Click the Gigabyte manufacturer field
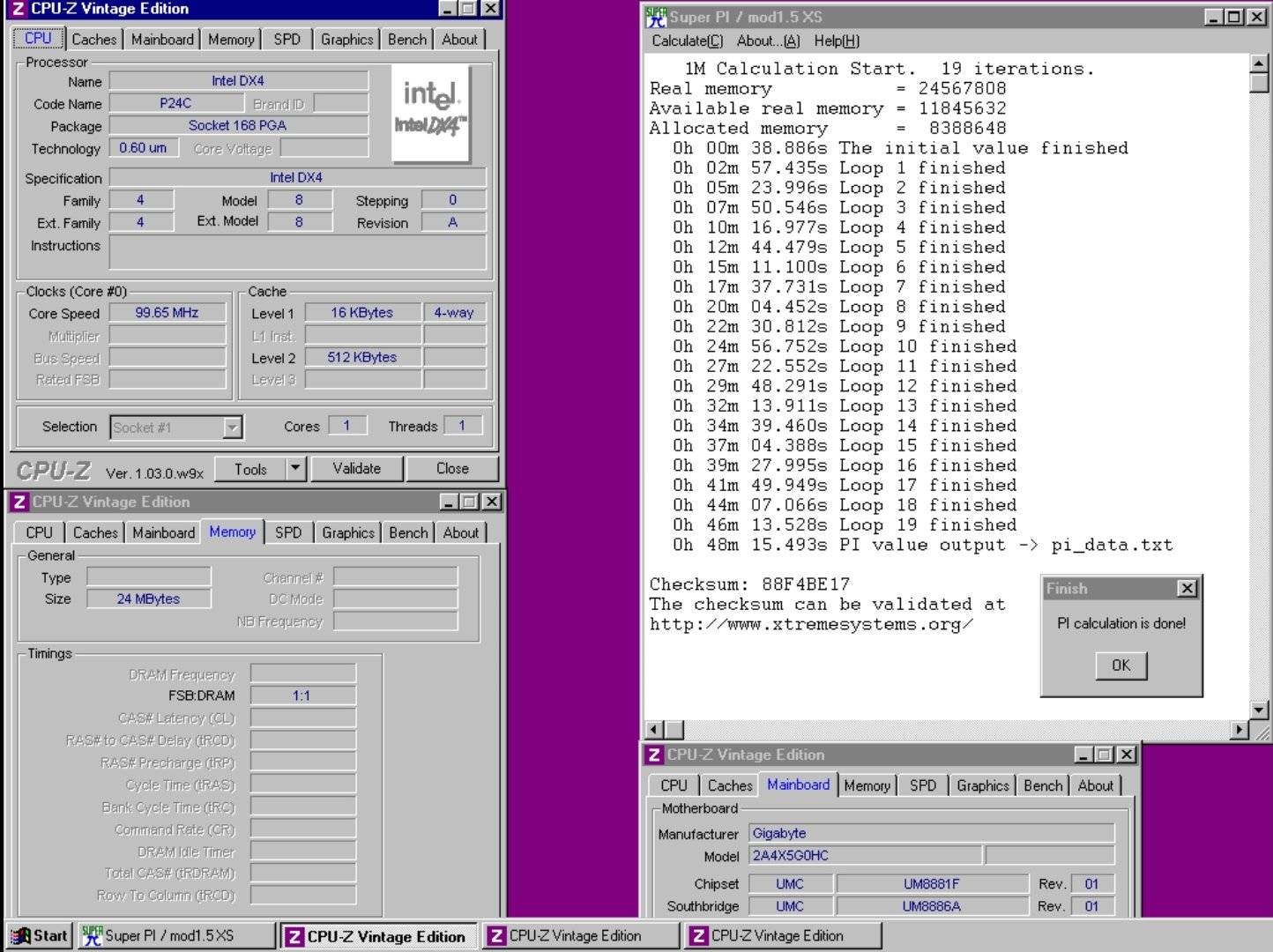1273x952 pixels. (x=932, y=833)
